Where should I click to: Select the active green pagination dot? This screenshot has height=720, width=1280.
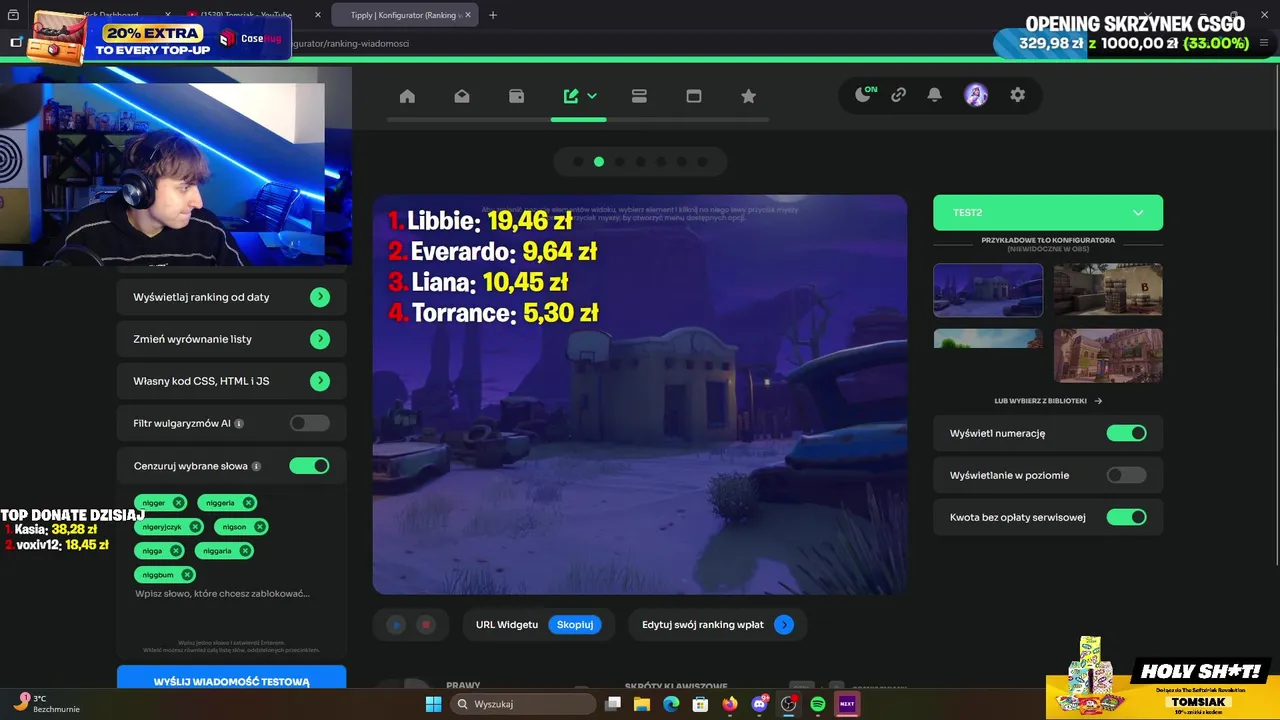(x=599, y=162)
